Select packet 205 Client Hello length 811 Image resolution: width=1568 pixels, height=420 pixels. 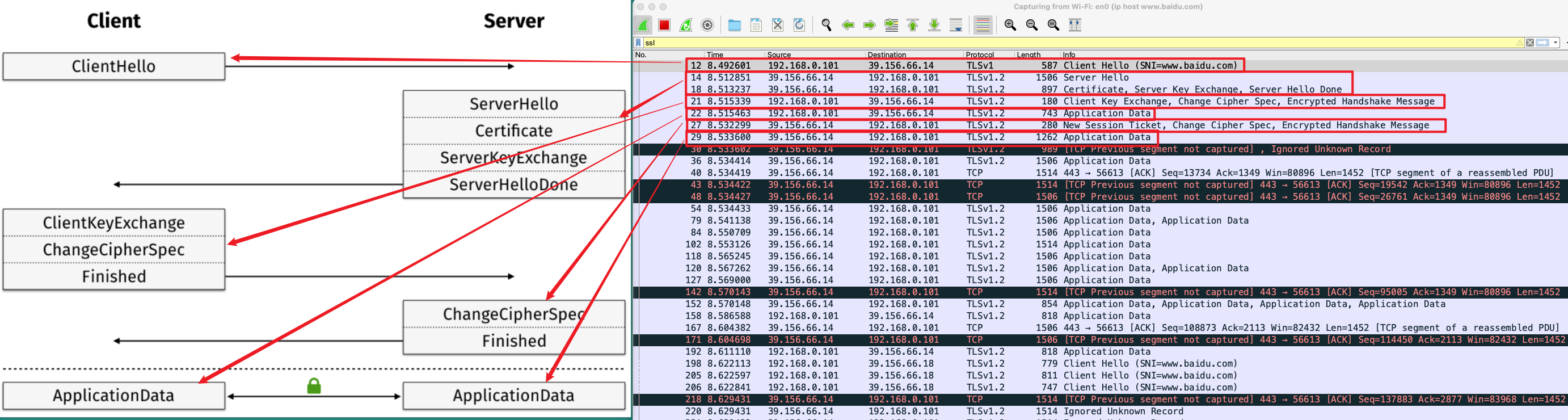(1100, 376)
